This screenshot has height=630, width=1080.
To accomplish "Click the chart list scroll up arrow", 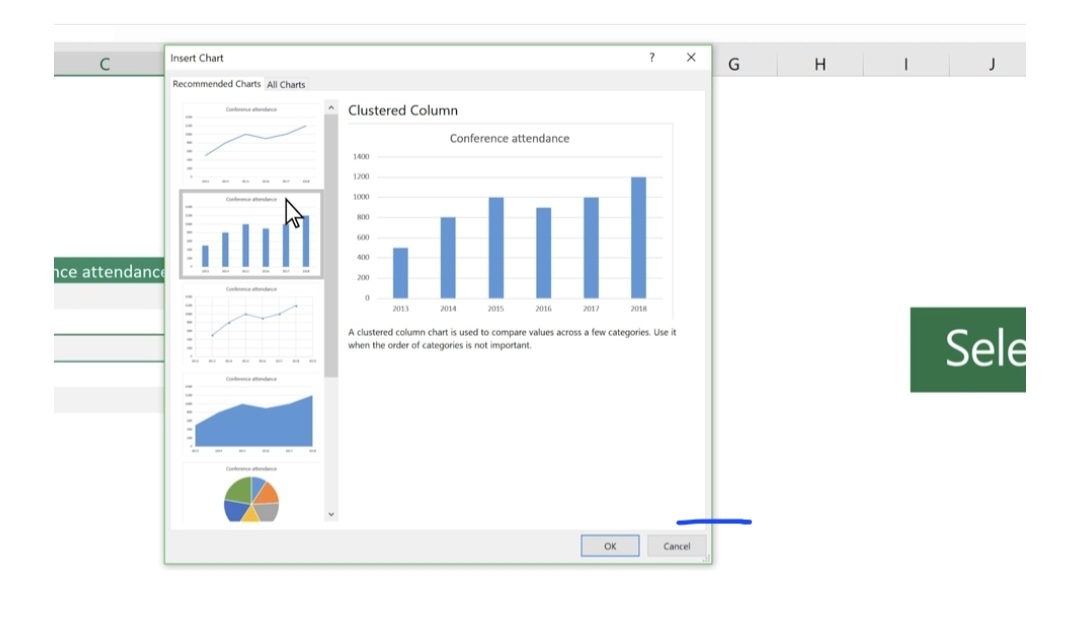I will point(331,108).
